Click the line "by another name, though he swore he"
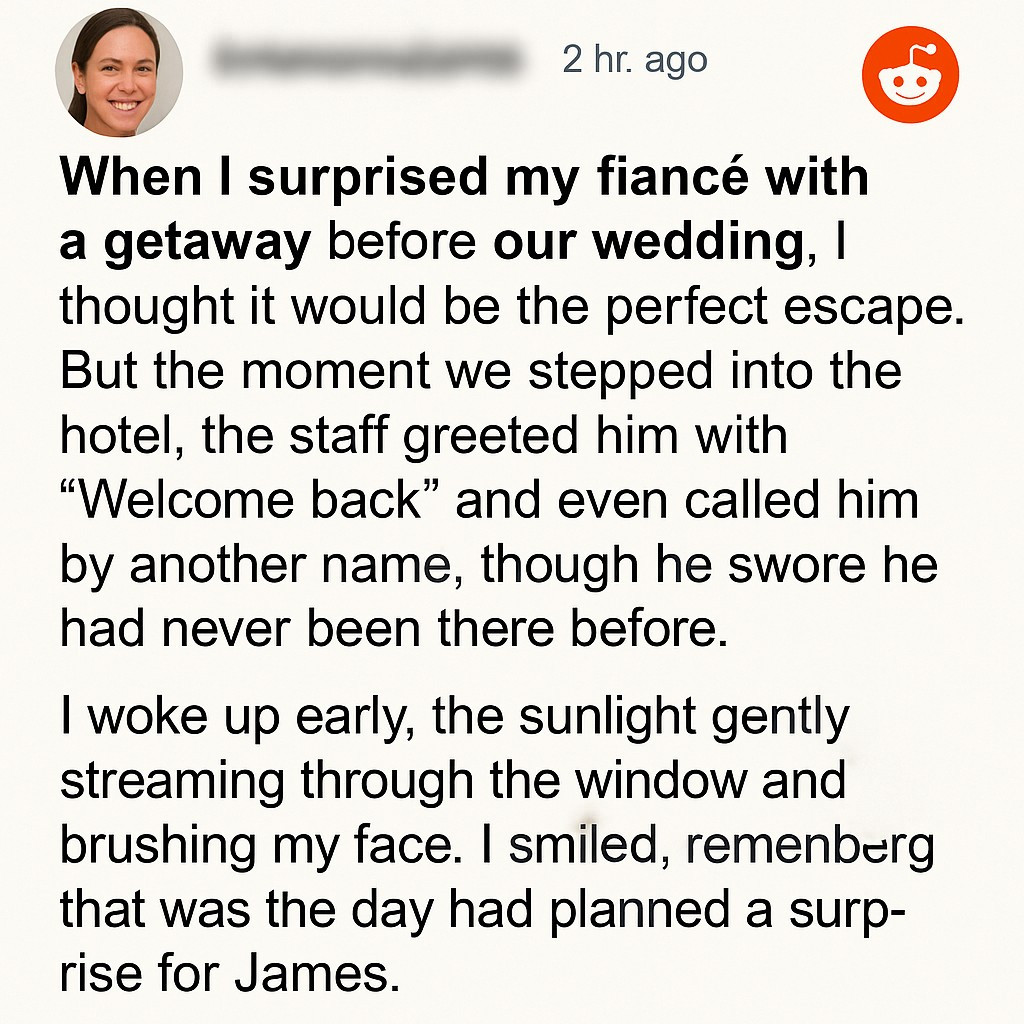 point(499,565)
